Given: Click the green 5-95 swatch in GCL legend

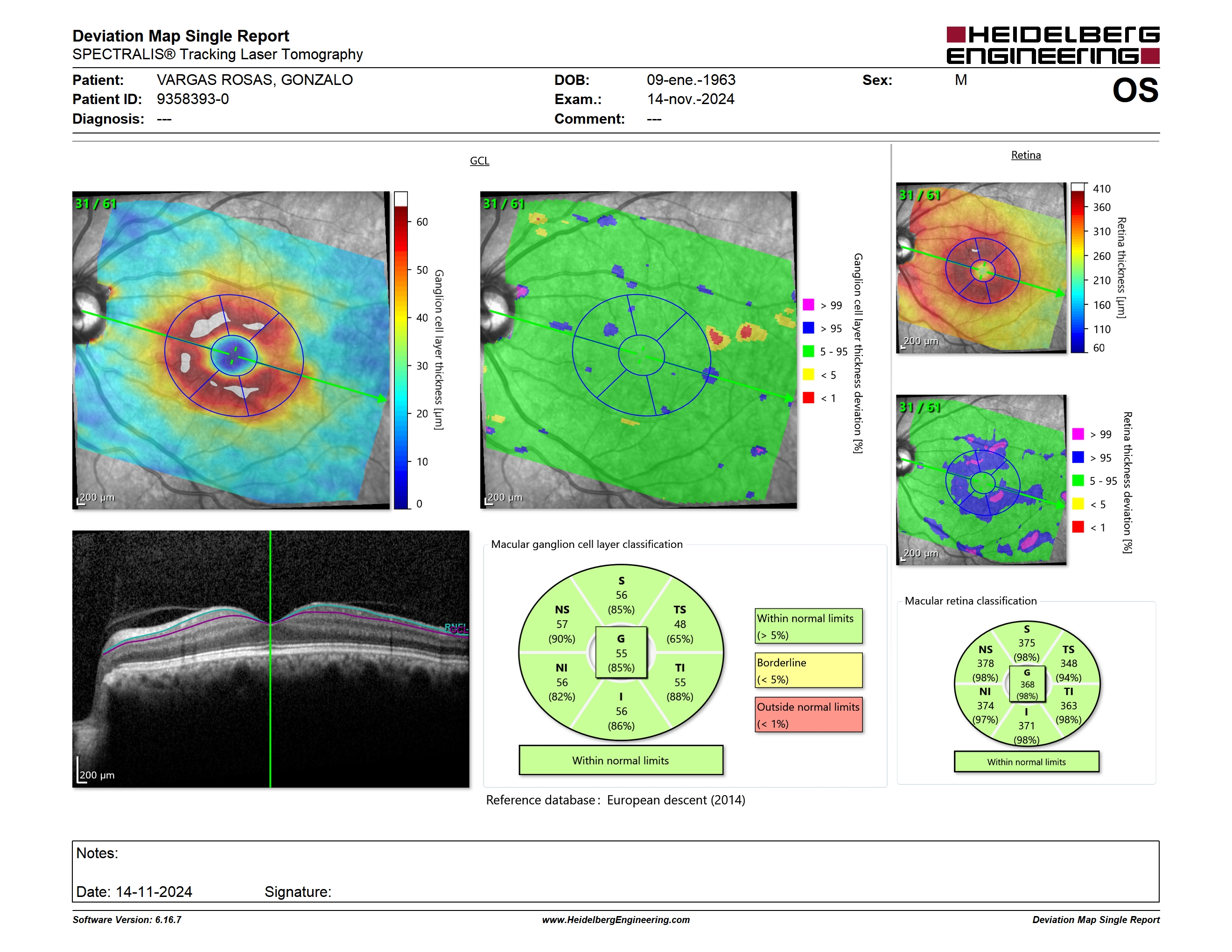Looking at the screenshot, I should coord(808,351).
